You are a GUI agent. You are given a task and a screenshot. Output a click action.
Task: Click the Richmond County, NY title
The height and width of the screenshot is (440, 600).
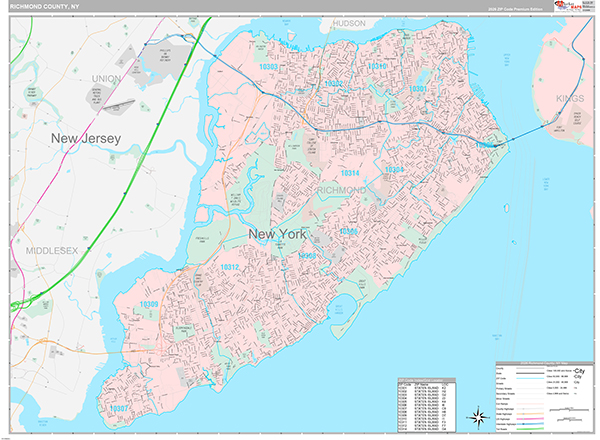point(44,7)
